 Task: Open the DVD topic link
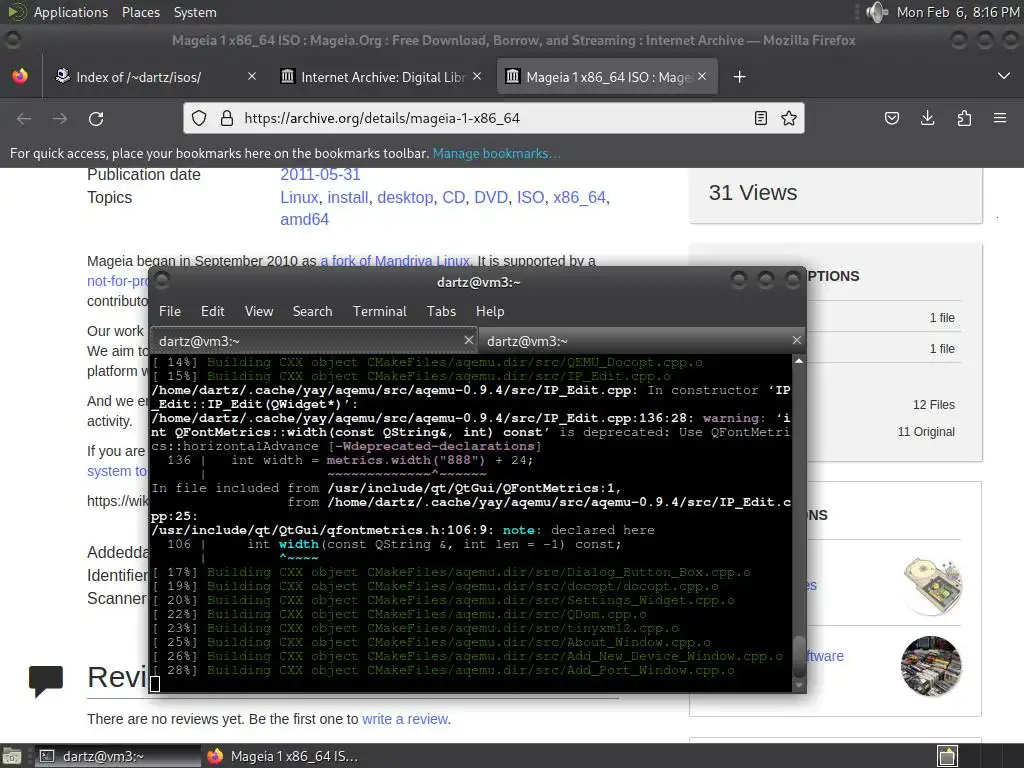pyautogui.click(x=490, y=197)
